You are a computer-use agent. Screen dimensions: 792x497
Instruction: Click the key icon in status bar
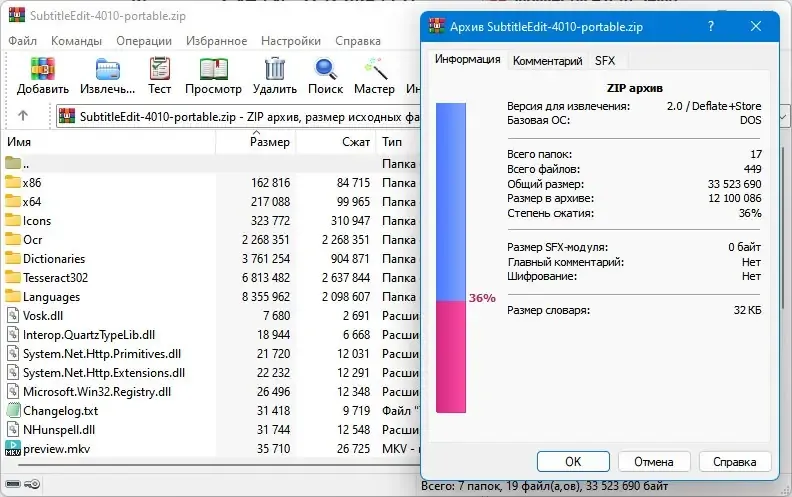tap(32, 484)
